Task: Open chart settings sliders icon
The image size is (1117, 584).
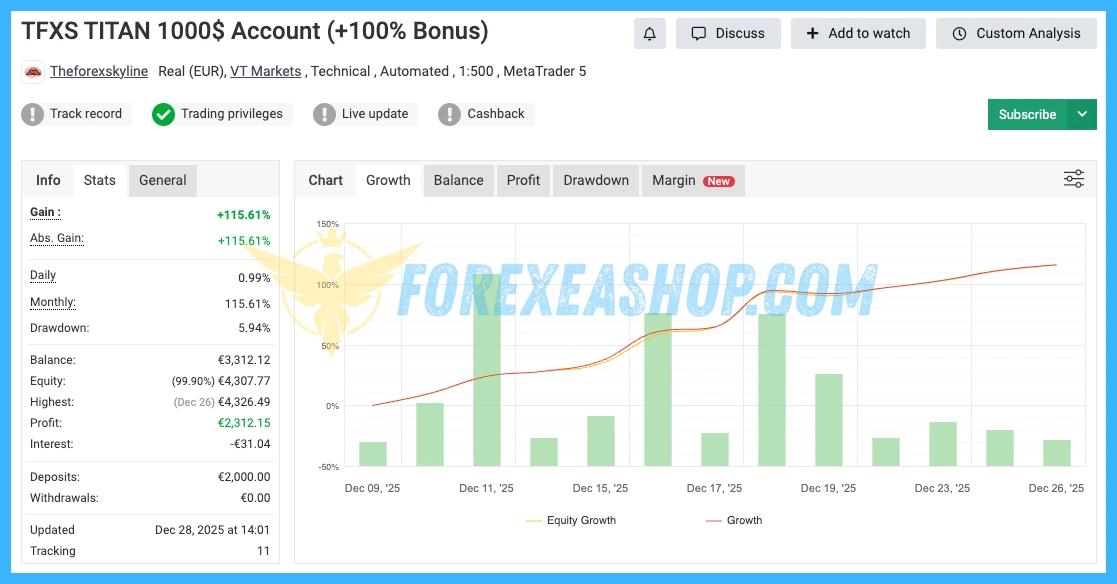Action: point(1073,179)
